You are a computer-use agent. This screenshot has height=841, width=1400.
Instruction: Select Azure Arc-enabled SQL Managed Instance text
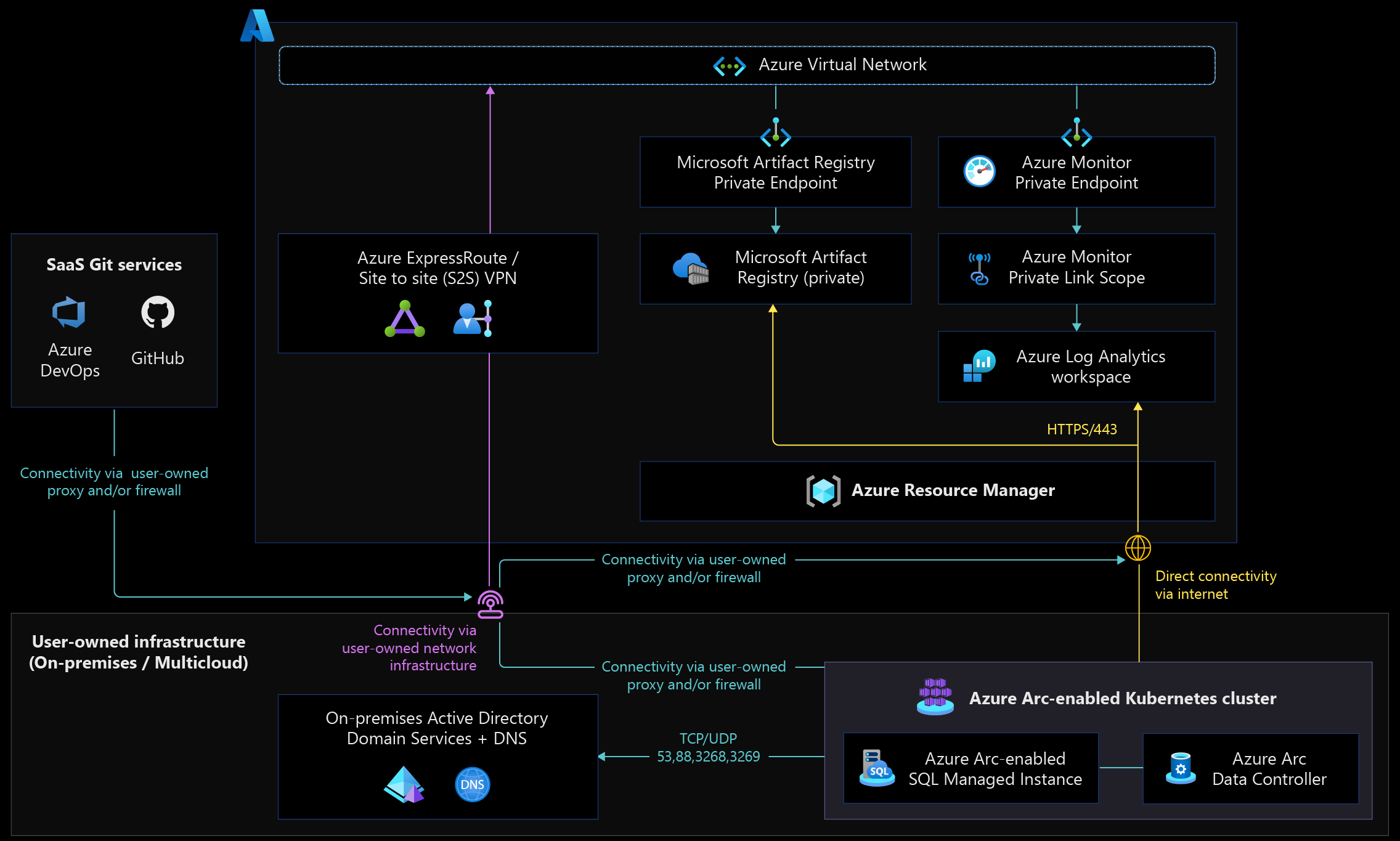[x=995, y=769]
